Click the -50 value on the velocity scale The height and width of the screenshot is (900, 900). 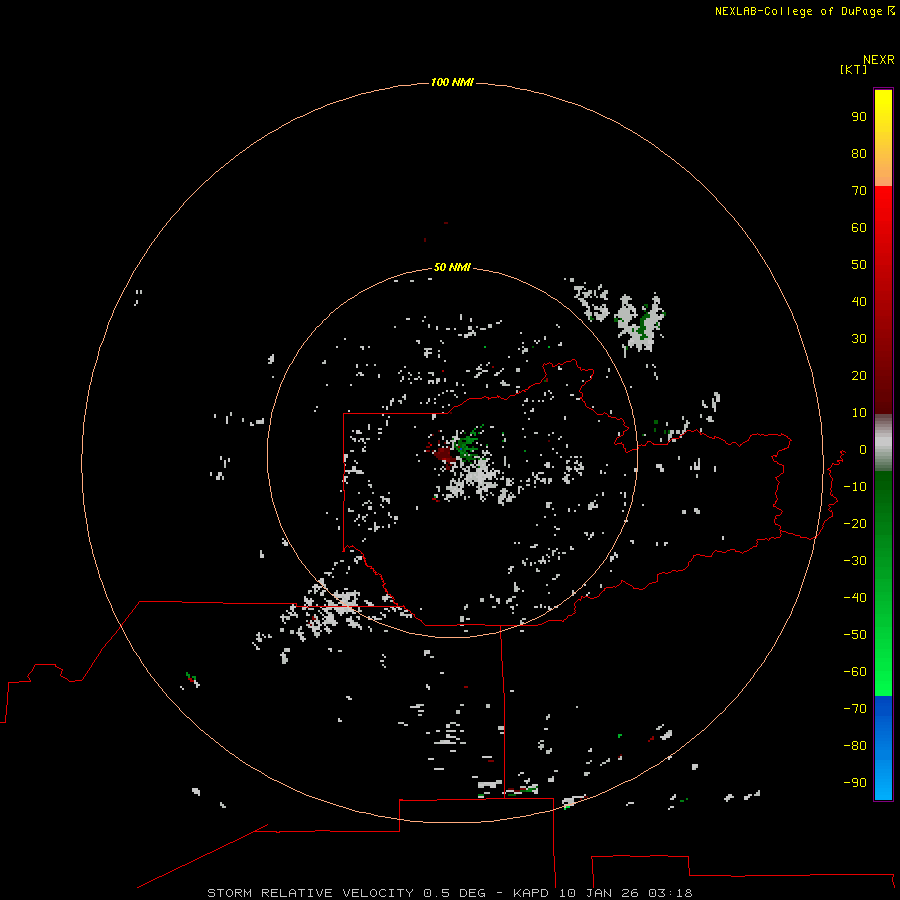tap(855, 635)
